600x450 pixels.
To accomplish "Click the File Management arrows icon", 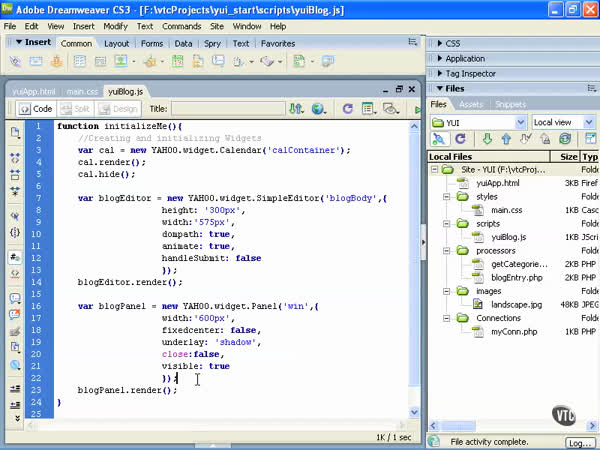I will (294, 108).
